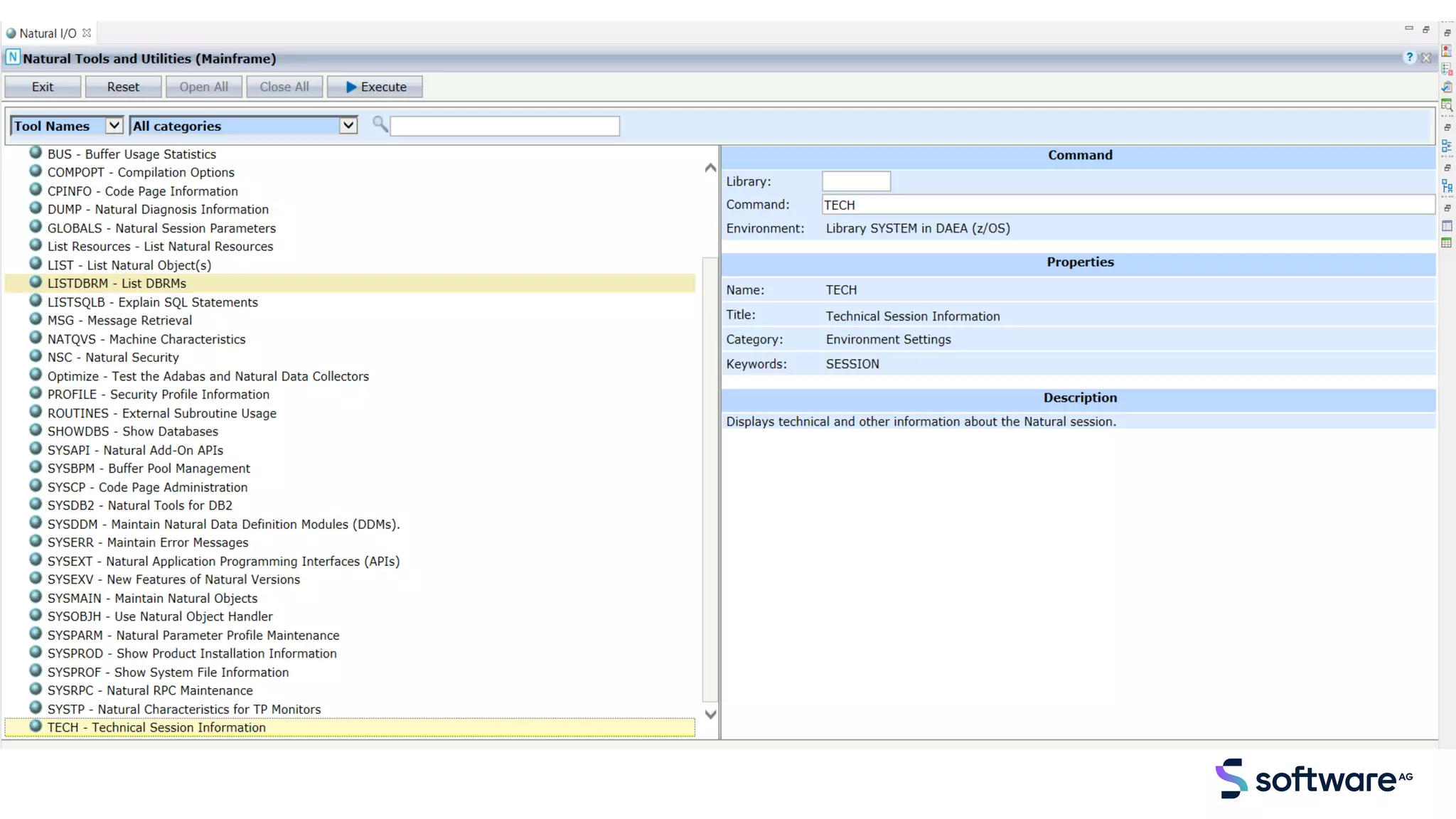The width and height of the screenshot is (1456, 819).
Task: Click the clipboard tasks icon in right sidebar
Action: point(1447,87)
